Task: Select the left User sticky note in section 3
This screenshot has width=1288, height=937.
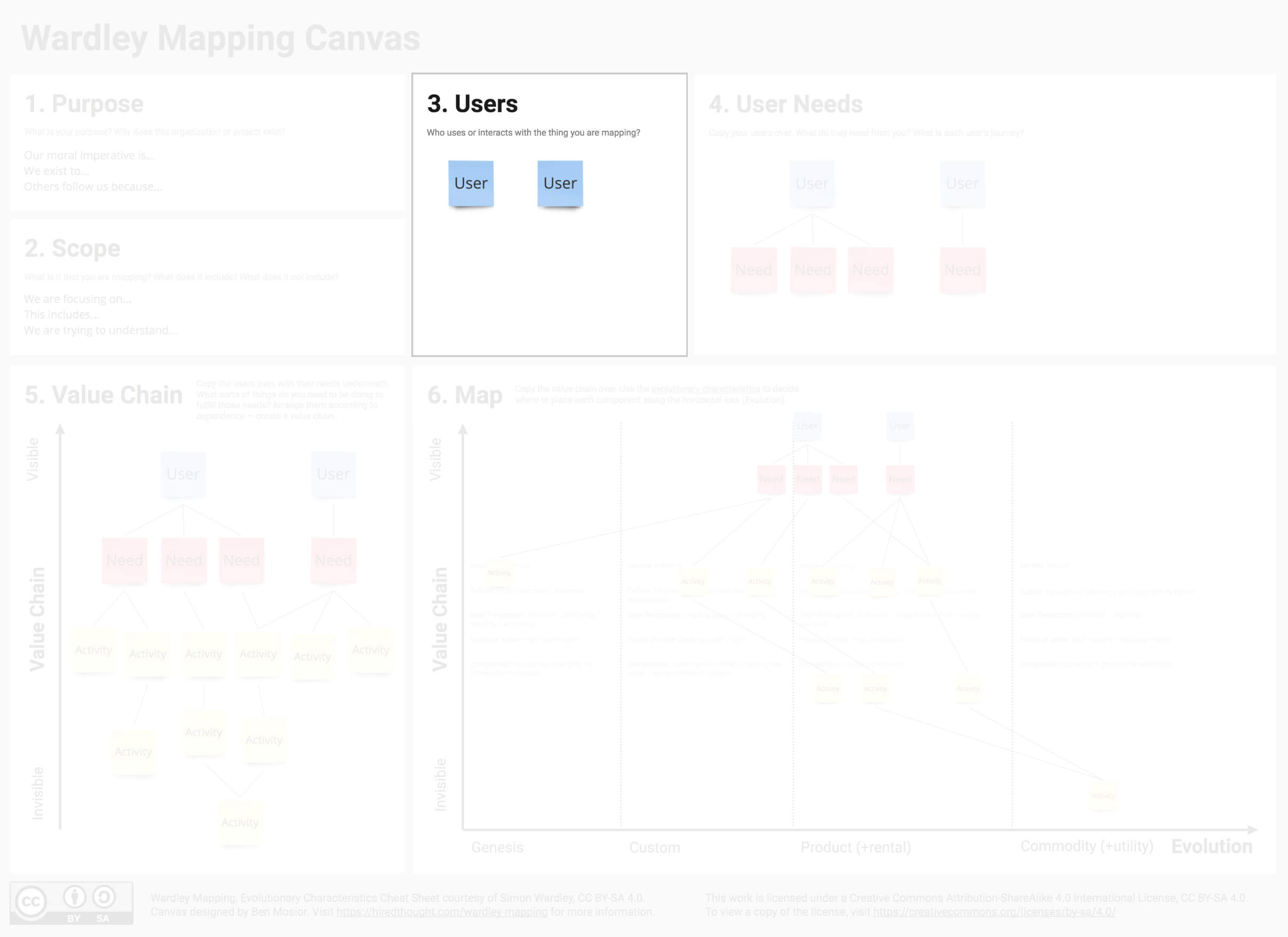Action: click(x=471, y=184)
